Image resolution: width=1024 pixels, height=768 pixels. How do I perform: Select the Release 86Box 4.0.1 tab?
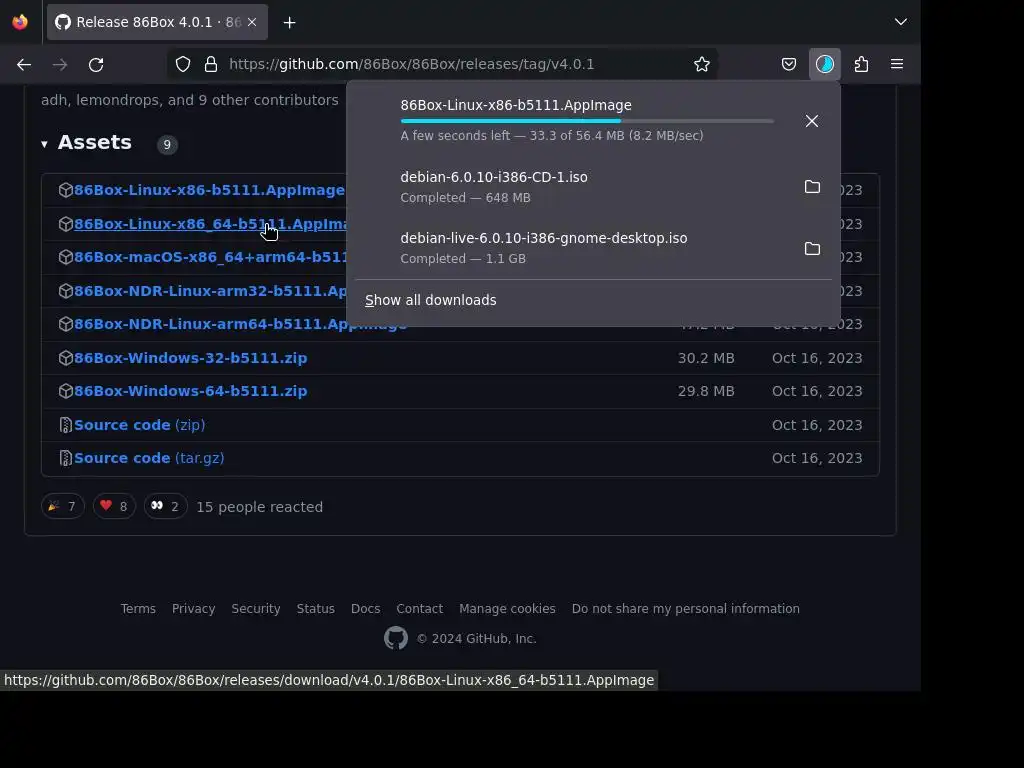coord(157,22)
